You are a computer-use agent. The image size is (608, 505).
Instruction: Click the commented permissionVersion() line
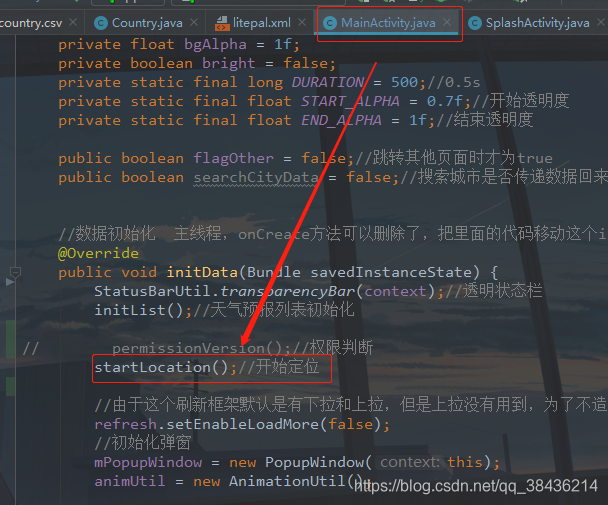tap(242, 348)
